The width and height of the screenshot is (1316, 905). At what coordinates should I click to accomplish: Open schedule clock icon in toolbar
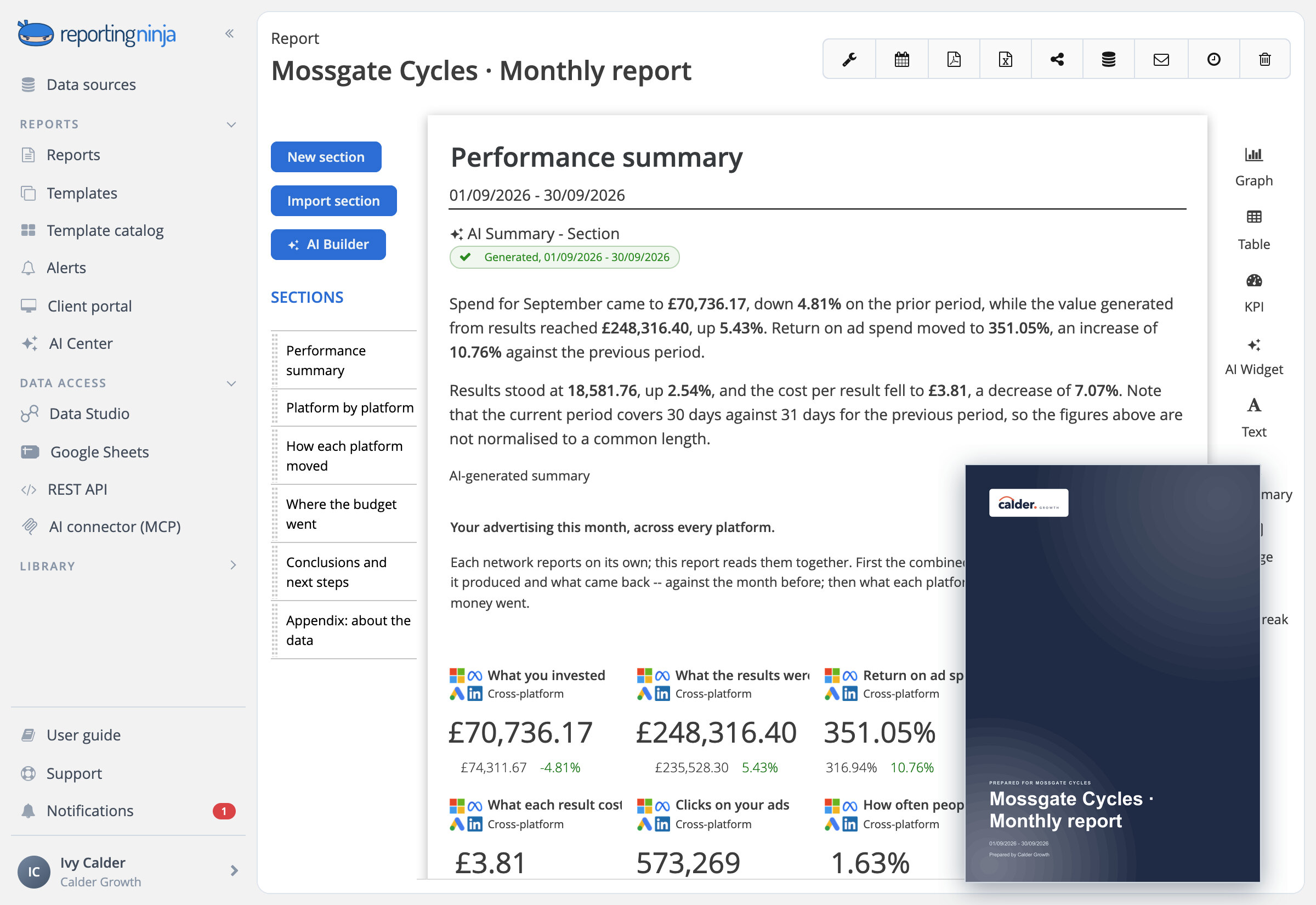click(1213, 59)
